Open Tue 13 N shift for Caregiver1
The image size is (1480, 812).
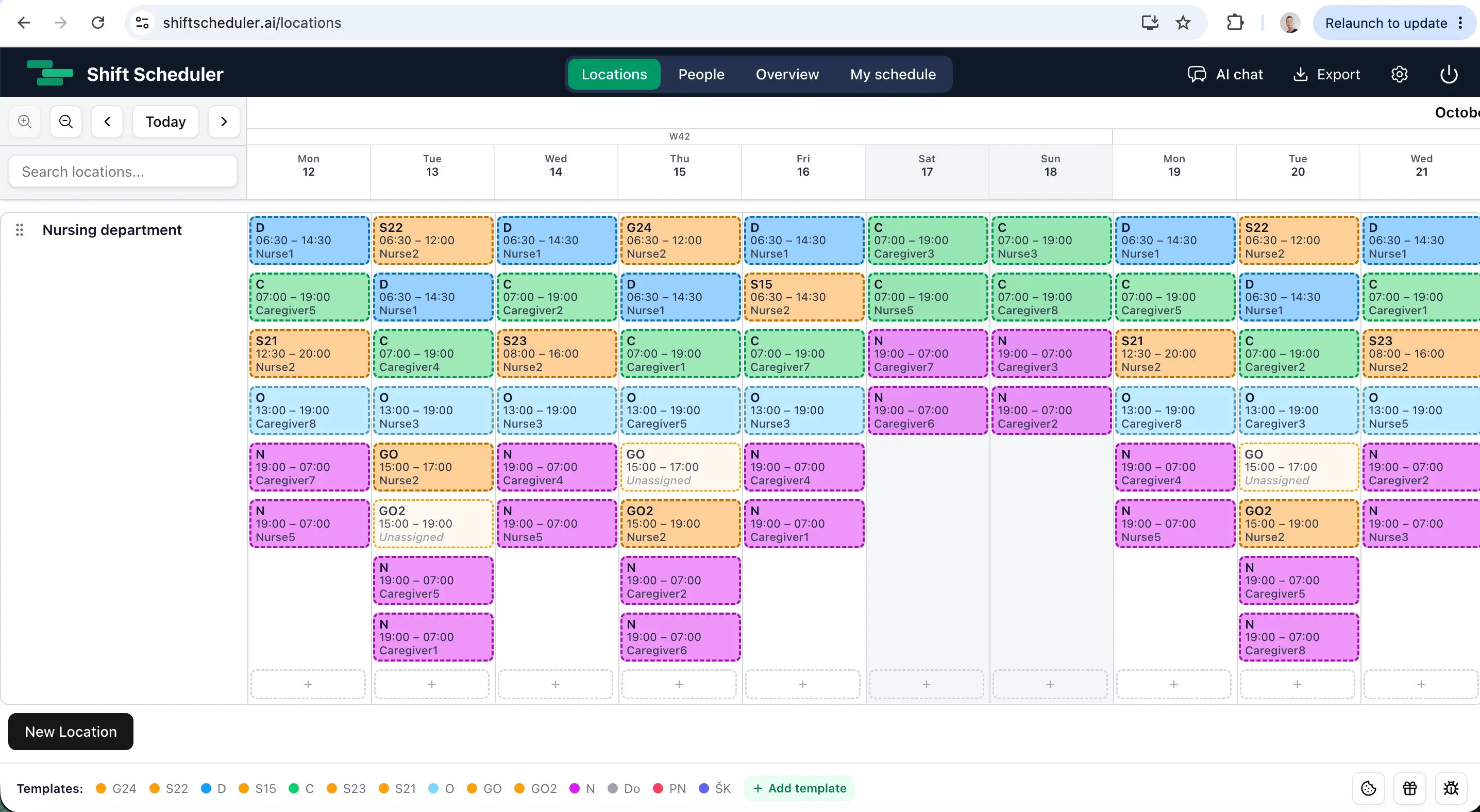click(x=433, y=636)
